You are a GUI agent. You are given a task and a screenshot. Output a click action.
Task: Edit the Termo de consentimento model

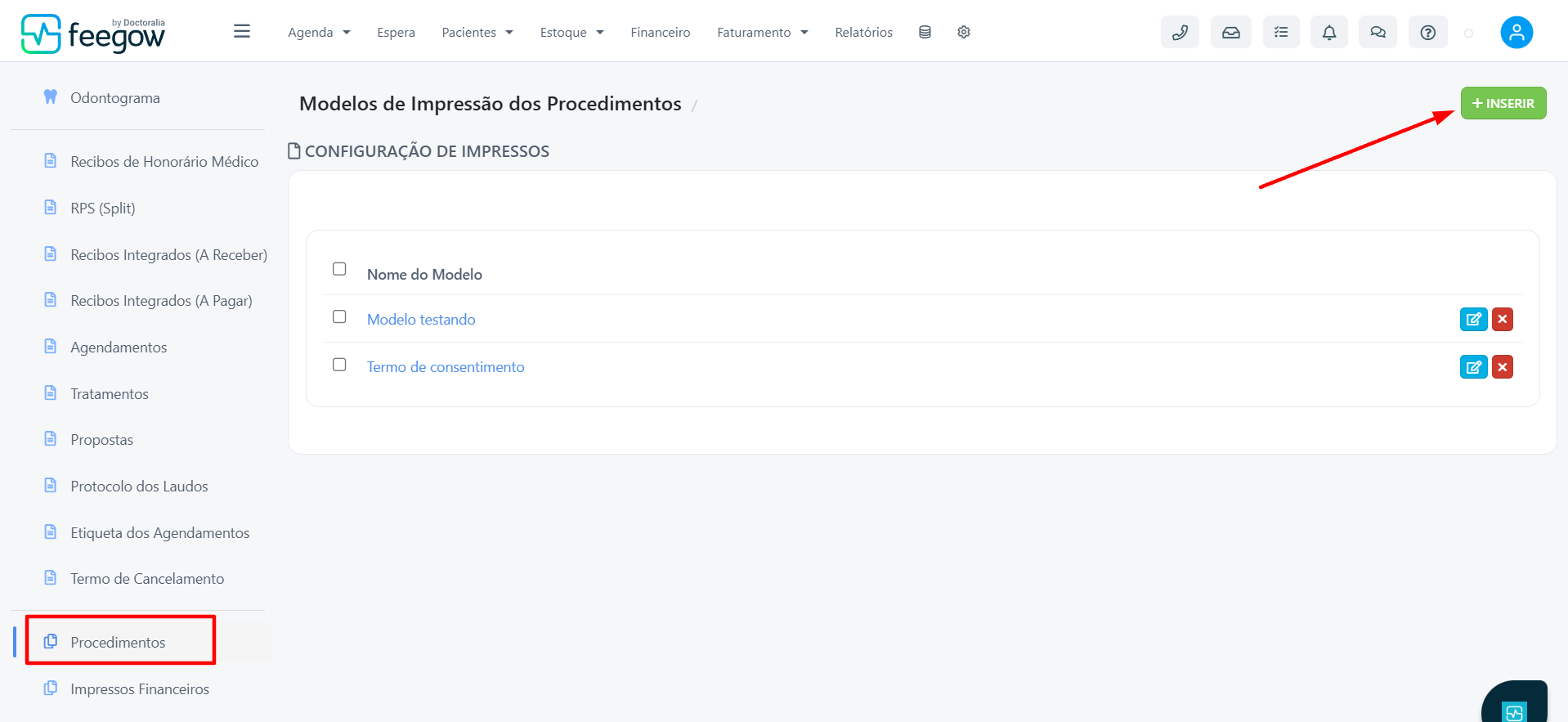1473,367
